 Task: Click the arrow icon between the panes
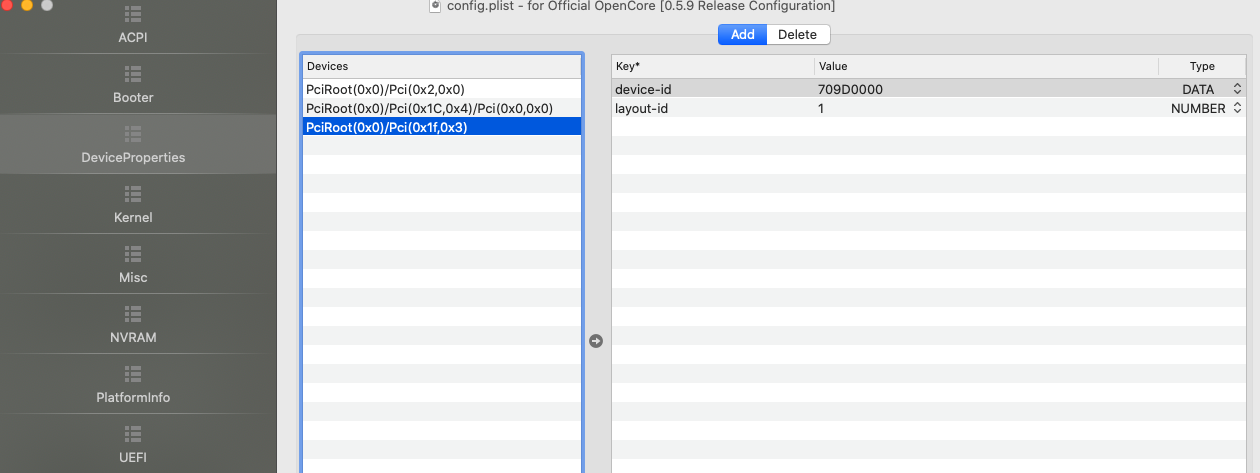pyautogui.click(x=596, y=341)
